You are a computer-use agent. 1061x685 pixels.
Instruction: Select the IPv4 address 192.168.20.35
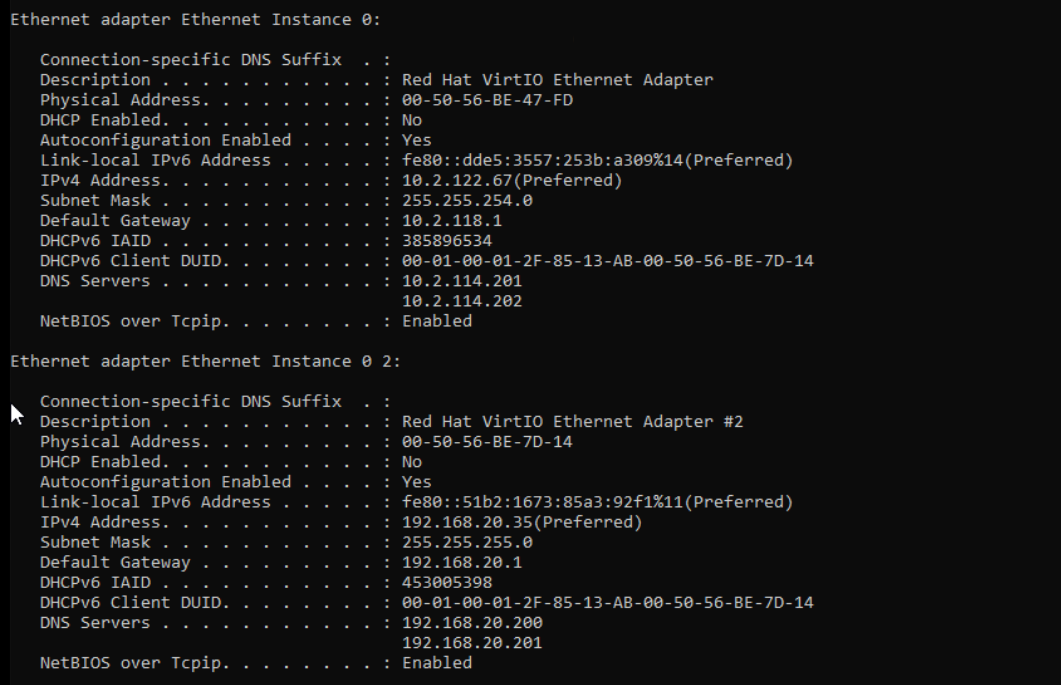(472, 522)
